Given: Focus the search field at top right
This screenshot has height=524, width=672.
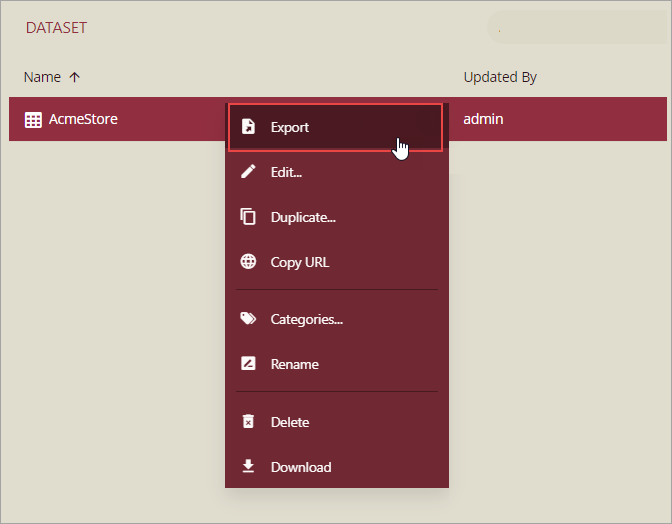Looking at the screenshot, I should (579, 27).
